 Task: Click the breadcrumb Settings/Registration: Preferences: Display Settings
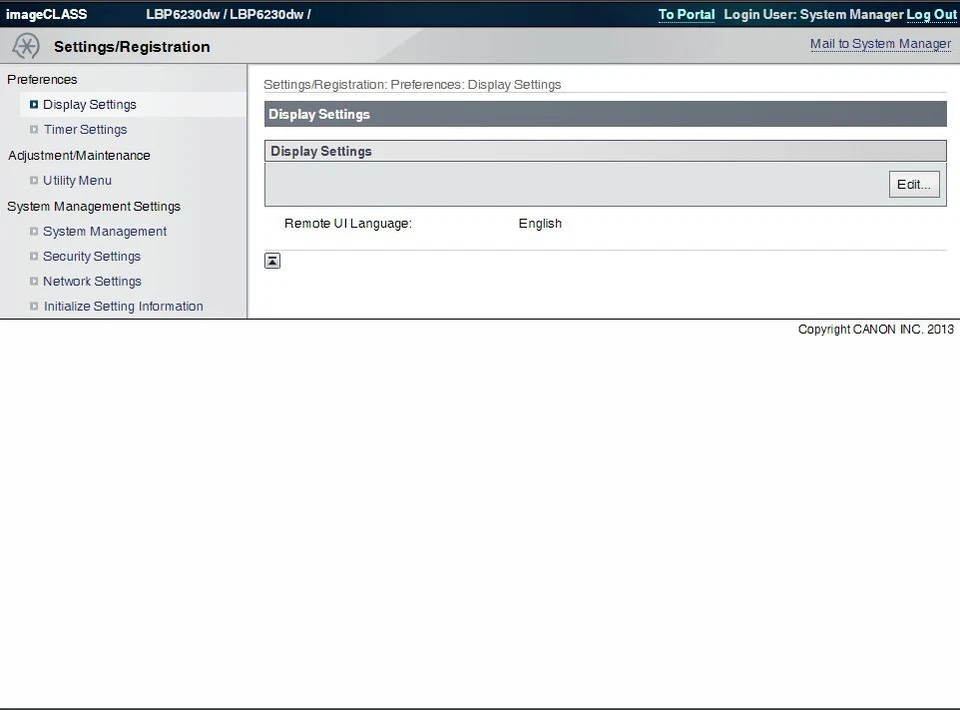pyautogui.click(x=412, y=84)
